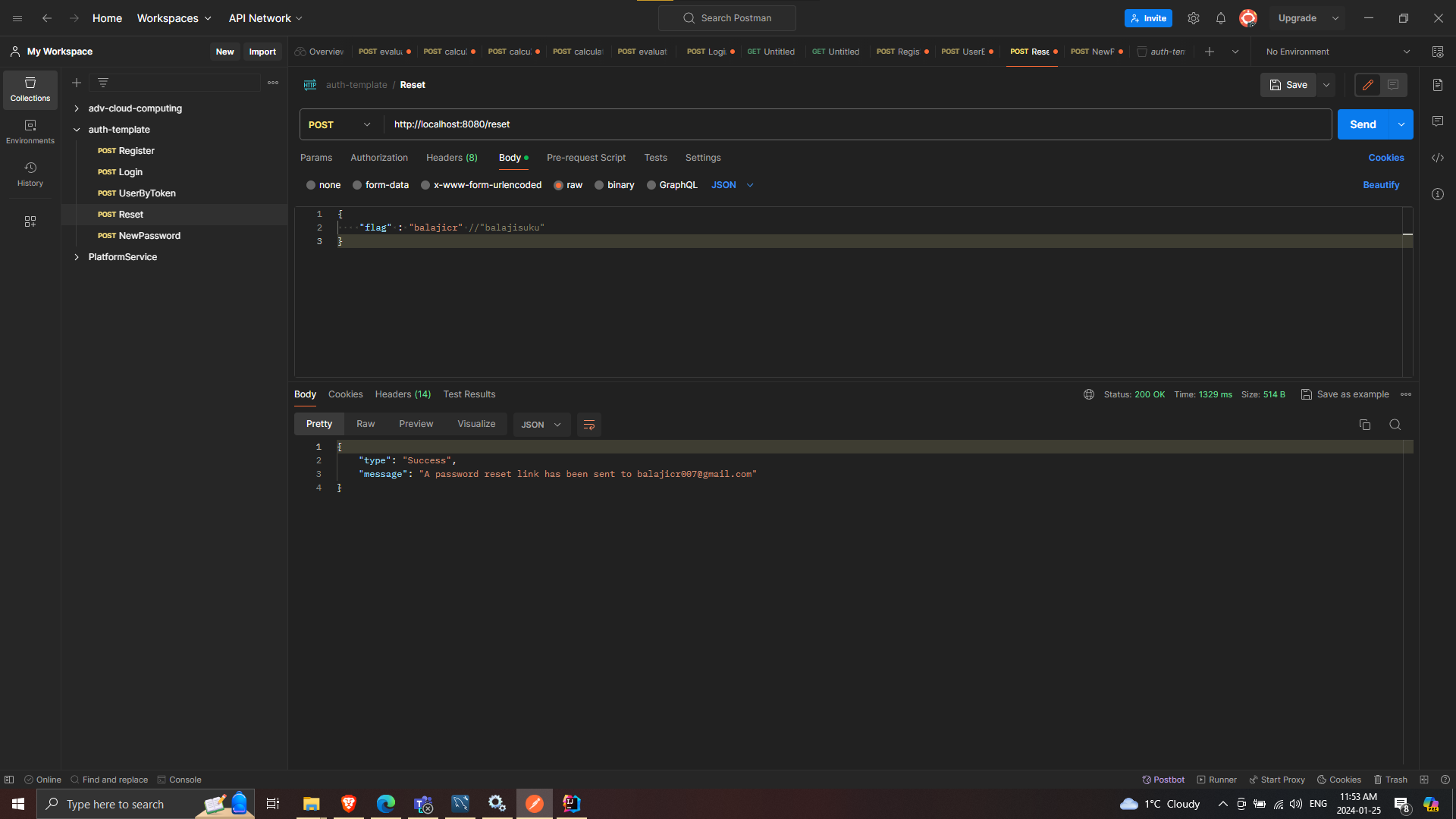The width and height of the screenshot is (1456, 819).
Task: Select the GraphQL body type radio
Action: pos(651,185)
